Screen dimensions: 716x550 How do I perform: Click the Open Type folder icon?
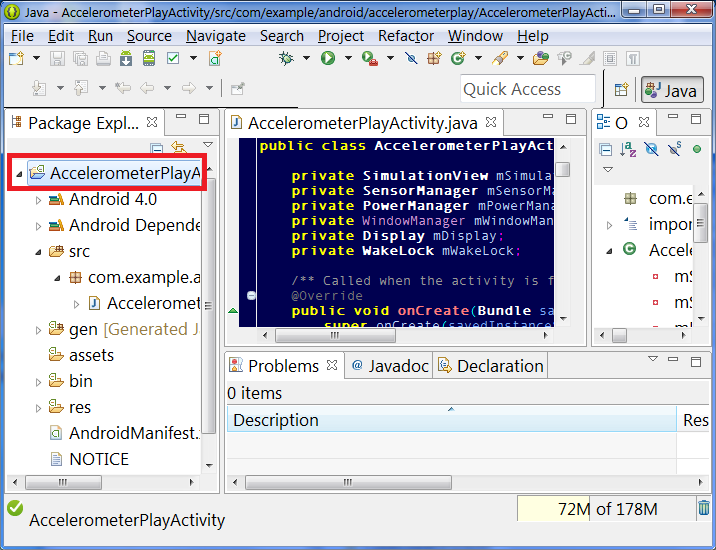(541, 58)
